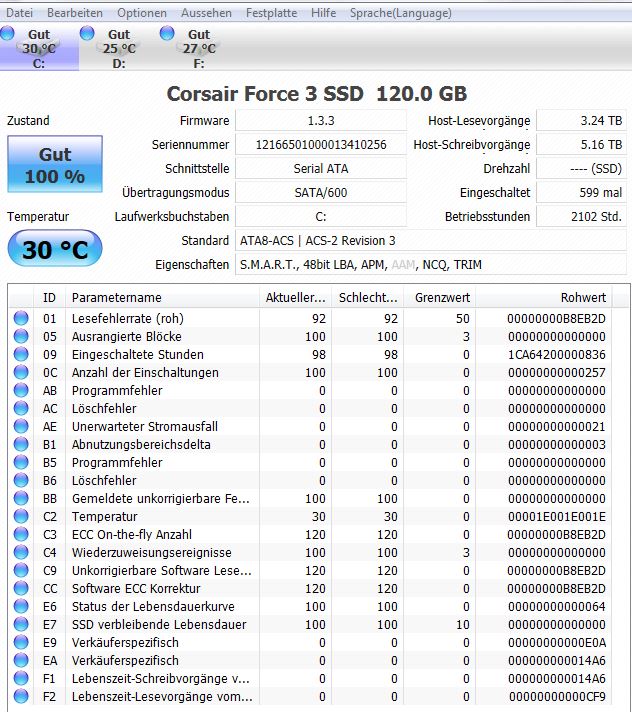Open the Bearbeiten menu

point(75,13)
